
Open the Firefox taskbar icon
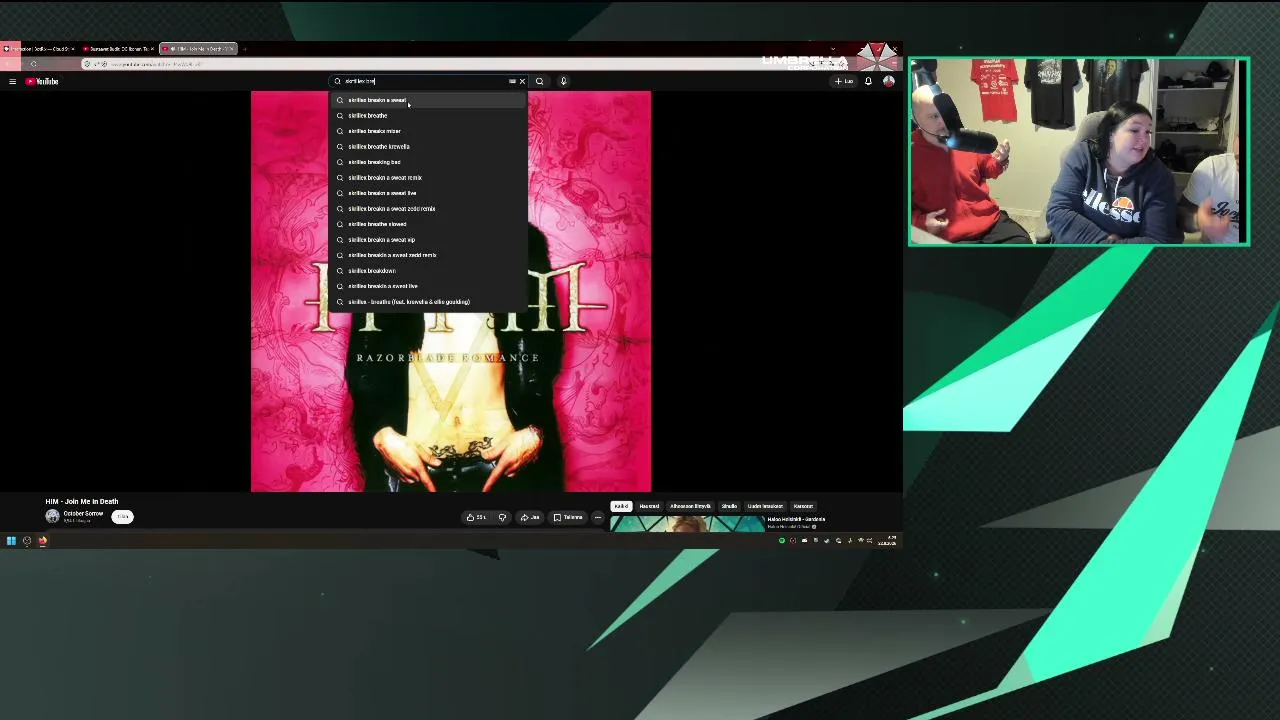(42, 541)
